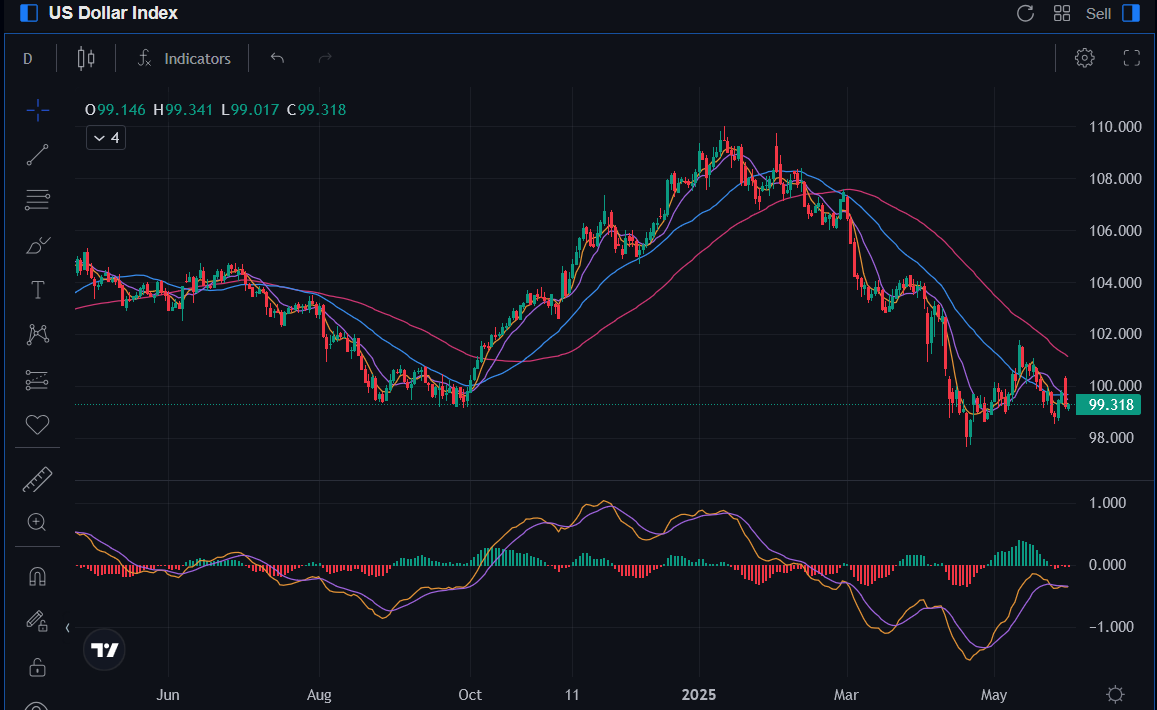
Task: Redo the chart action
Action: point(325,58)
